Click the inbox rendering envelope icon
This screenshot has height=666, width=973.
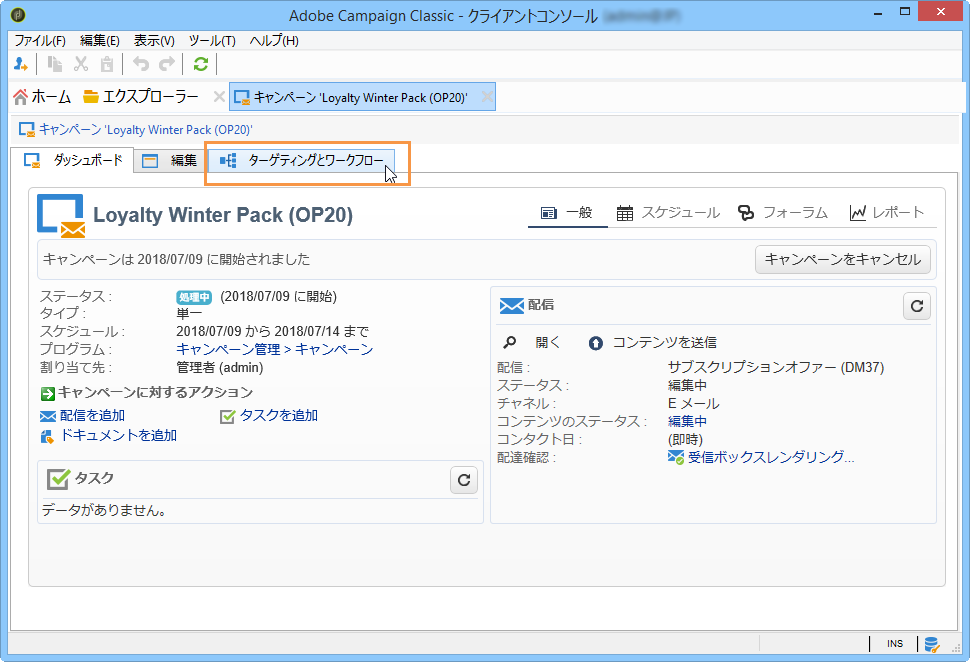676,458
